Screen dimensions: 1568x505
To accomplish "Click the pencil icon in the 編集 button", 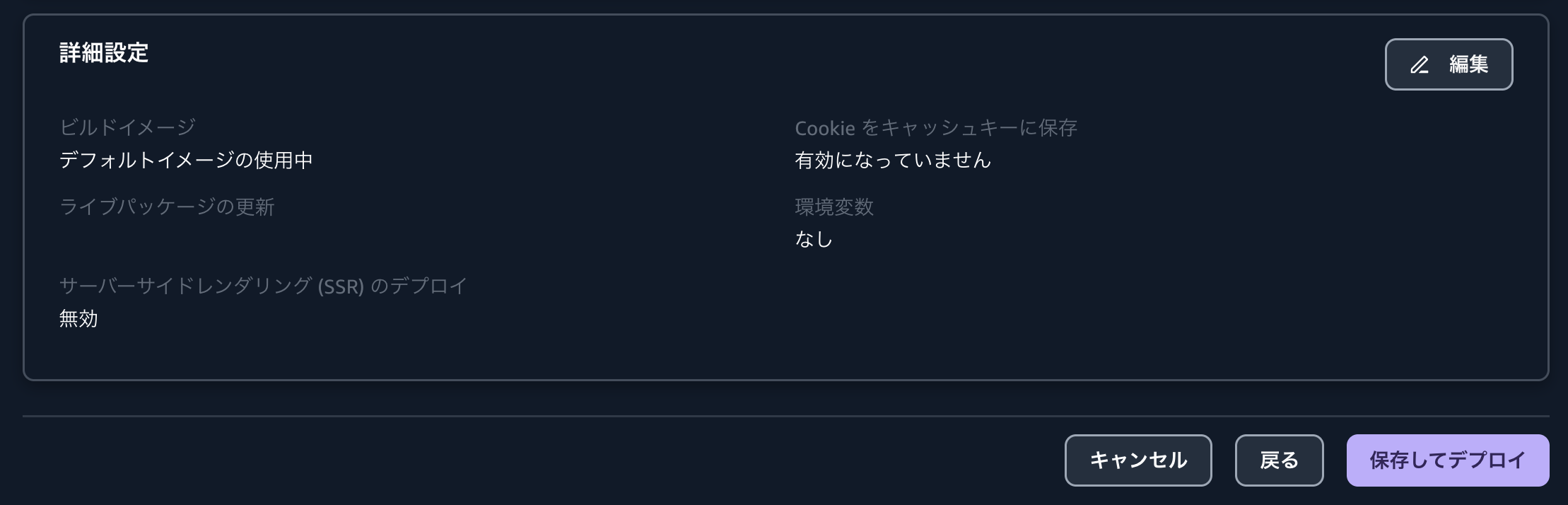I will (1420, 64).
